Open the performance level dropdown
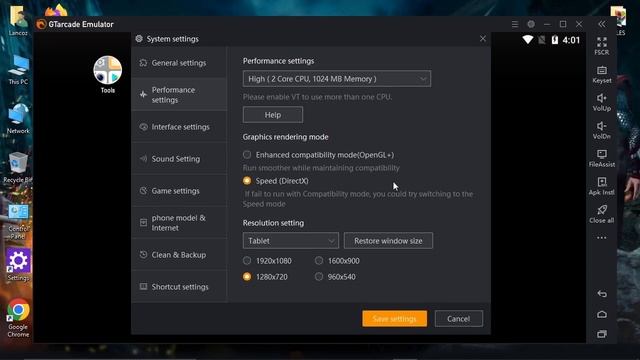This screenshot has height=360, width=640. pos(336,79)
